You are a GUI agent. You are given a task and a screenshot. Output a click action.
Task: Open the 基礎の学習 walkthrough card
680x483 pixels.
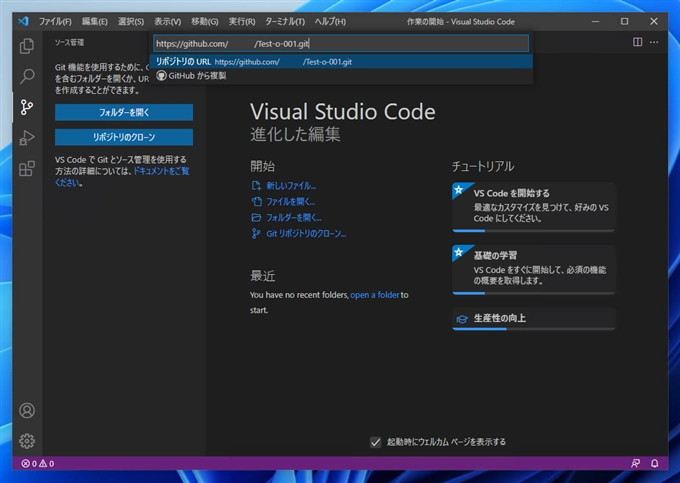coord(533,270)
